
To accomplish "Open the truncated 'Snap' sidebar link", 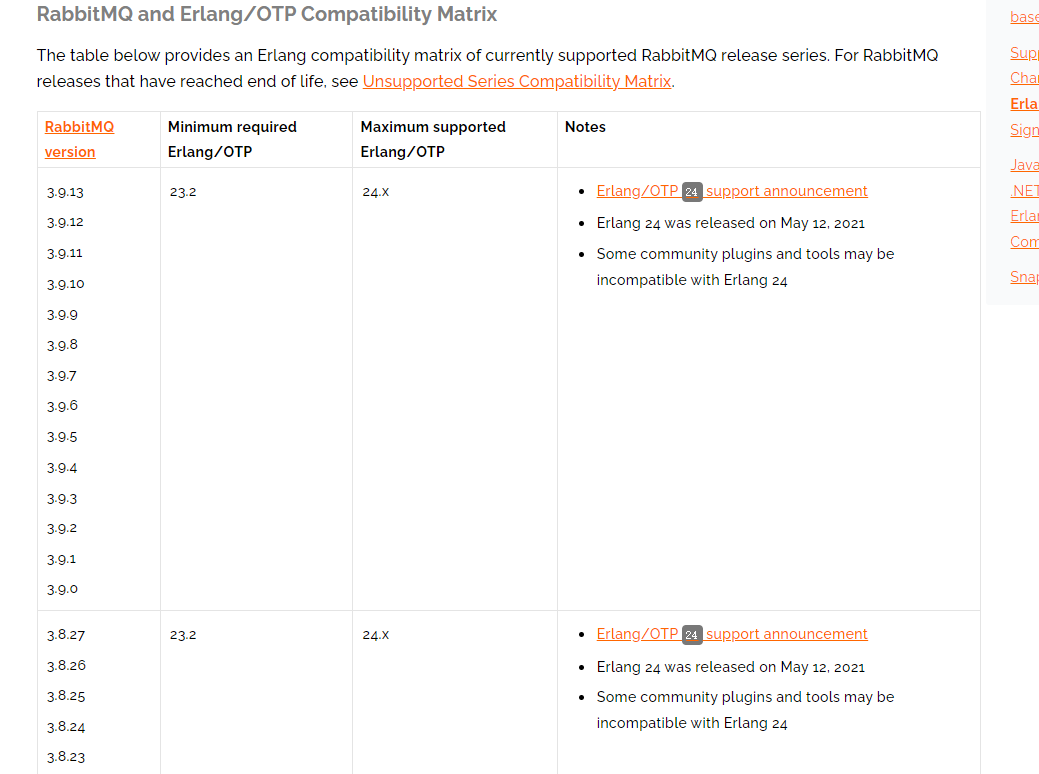I will tap(1024, 277).
